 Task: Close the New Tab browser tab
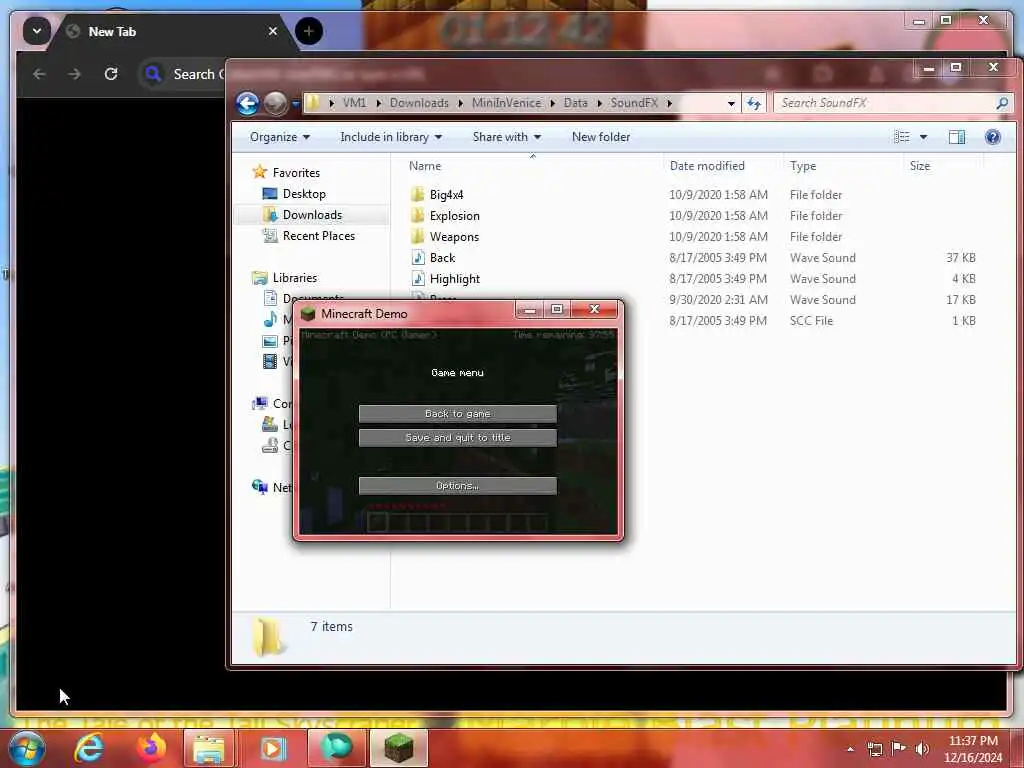272,31
